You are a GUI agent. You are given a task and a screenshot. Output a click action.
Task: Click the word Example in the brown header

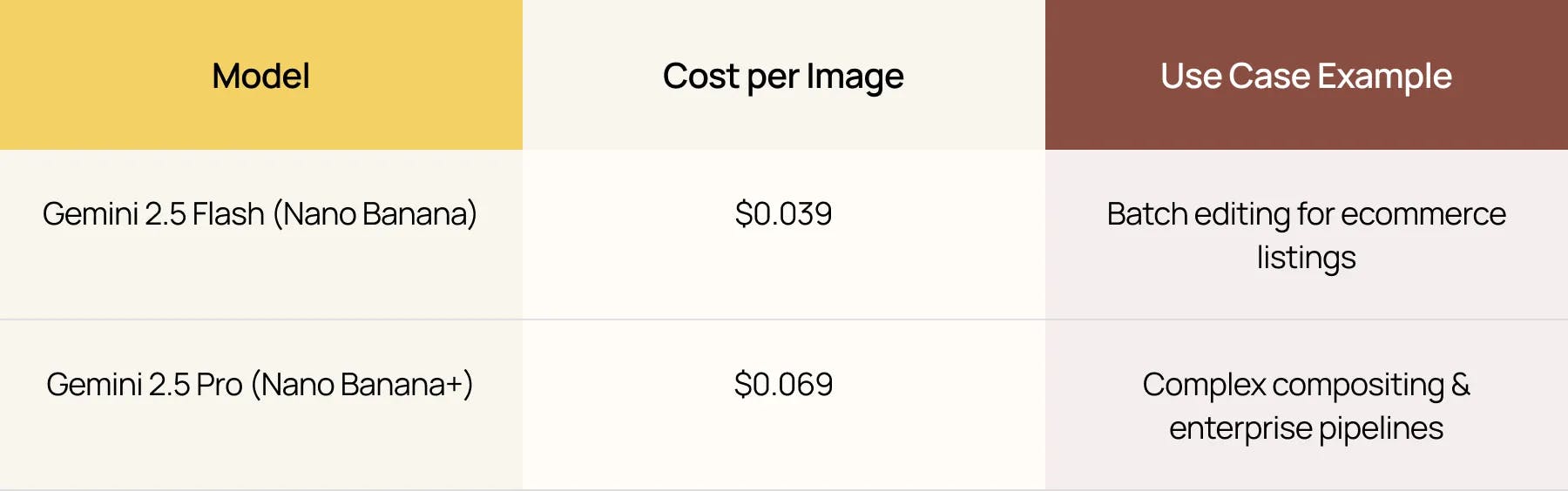coord(1384,77)
